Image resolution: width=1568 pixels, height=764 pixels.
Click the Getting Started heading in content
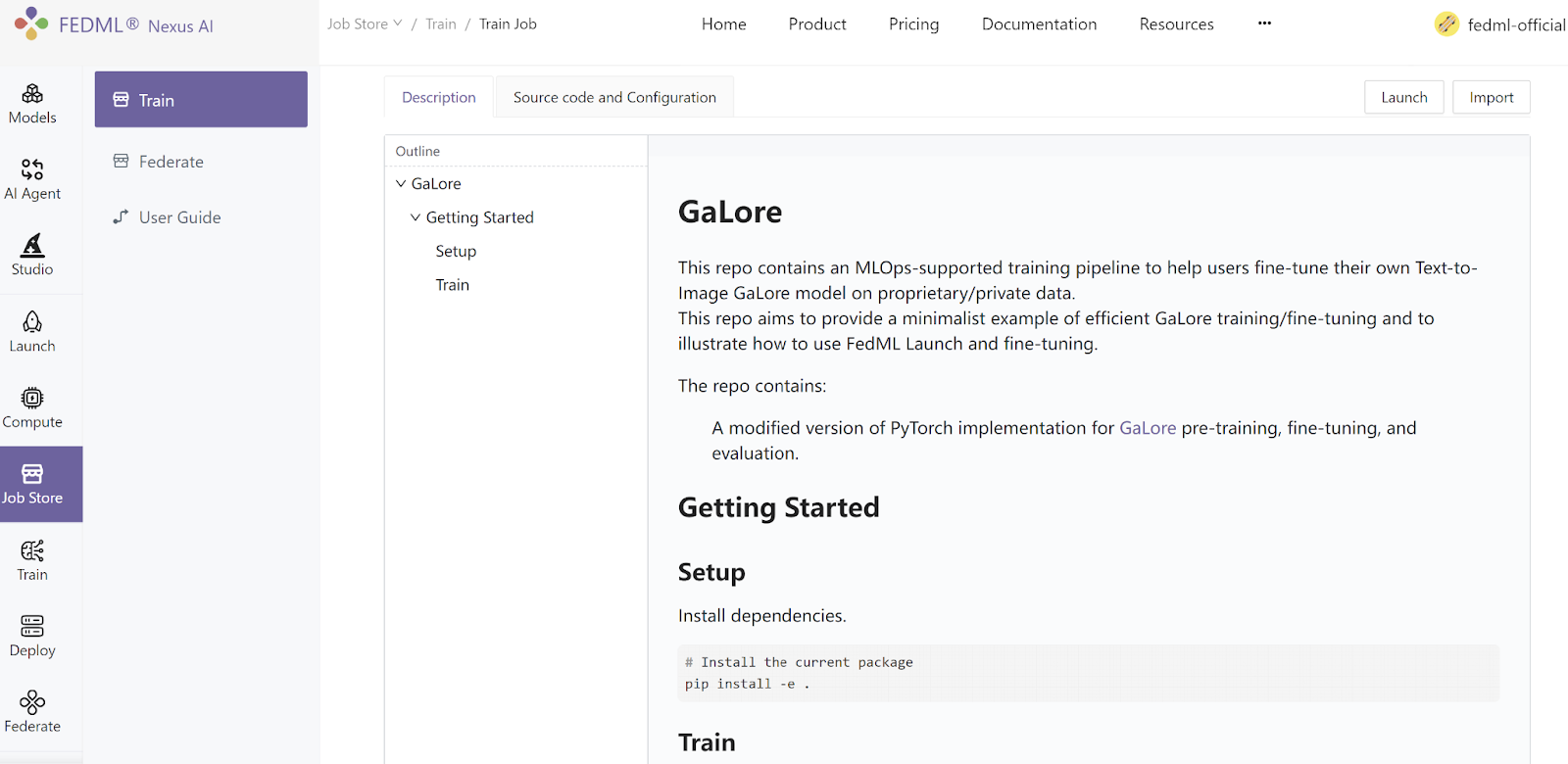[779, 507]
